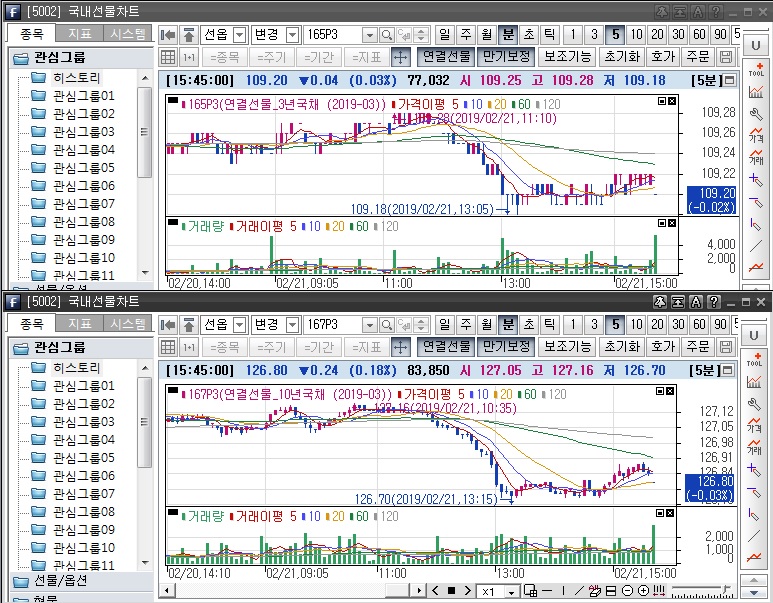Click the grid layout icon in top chart toolbar
The height and width of the screenshot is (603, 773).
[x=168, y=57]
